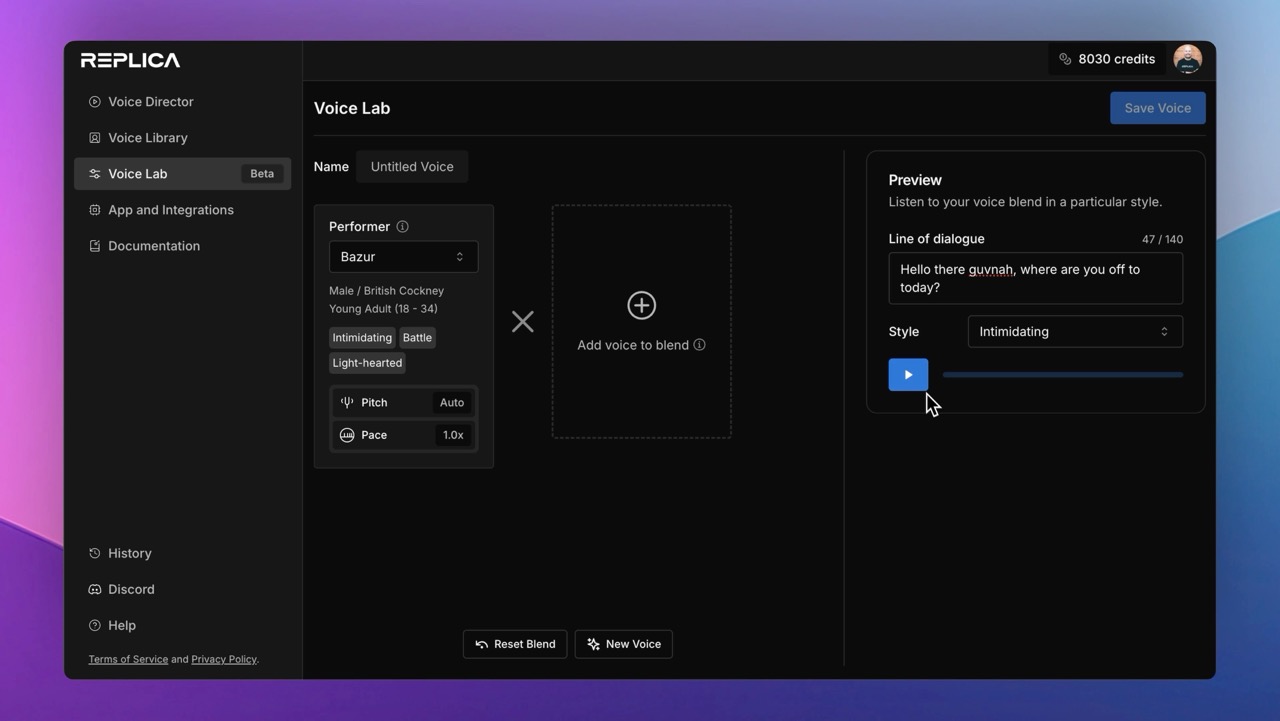Toggle the Intimidating performer tag

[361, 337]
